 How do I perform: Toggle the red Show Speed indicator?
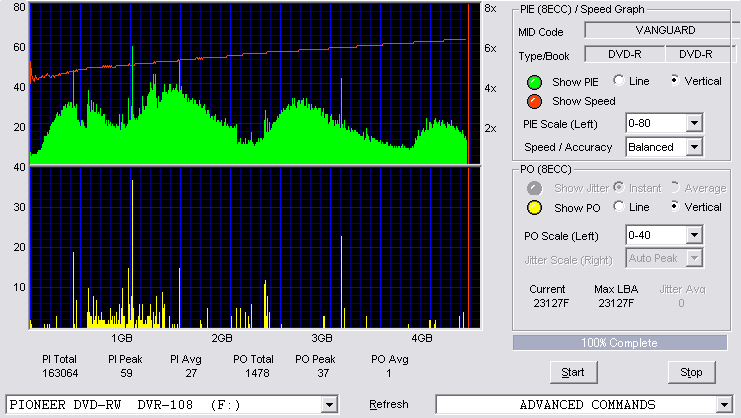(x=534, y=102)
